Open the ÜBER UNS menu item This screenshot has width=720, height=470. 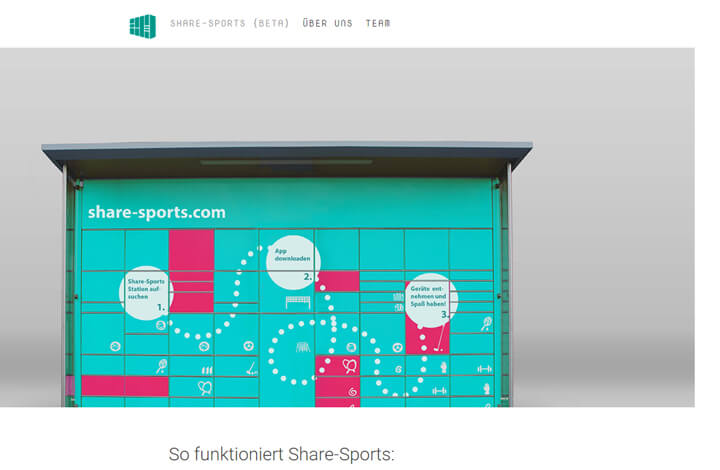coord(327,23)
